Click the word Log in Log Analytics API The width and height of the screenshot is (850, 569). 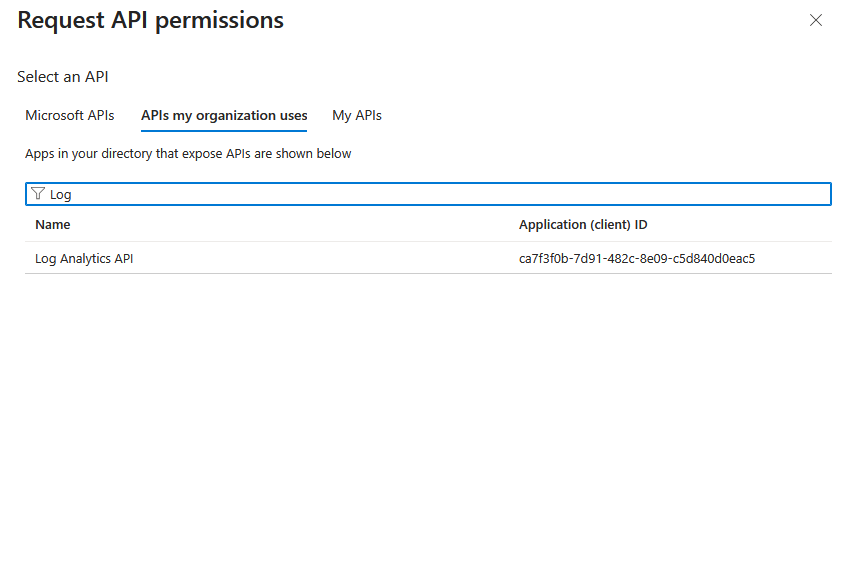click(46, 258)
